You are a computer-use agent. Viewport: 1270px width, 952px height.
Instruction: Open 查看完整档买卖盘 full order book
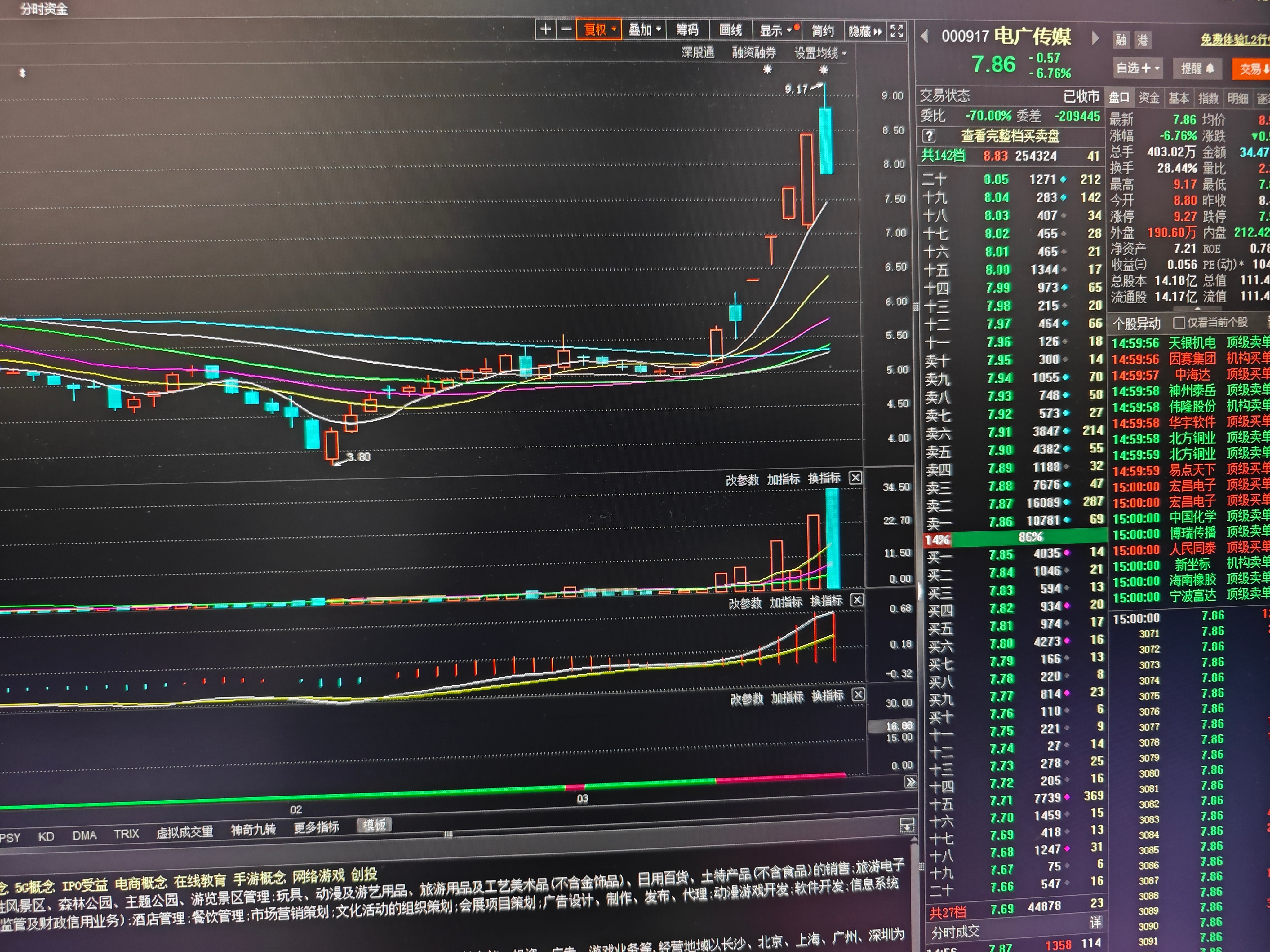pos(1010,136)
